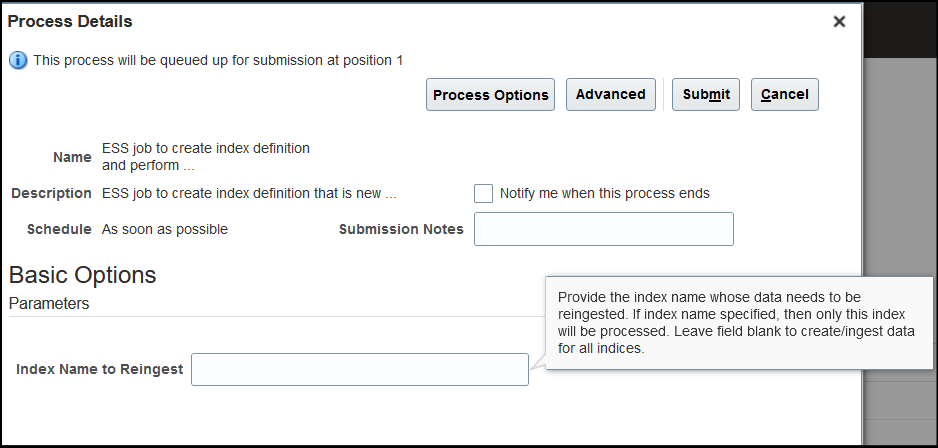938x448 pixels.
Task: Click the Index Name to Reingest label
Action: click(99, 369)
